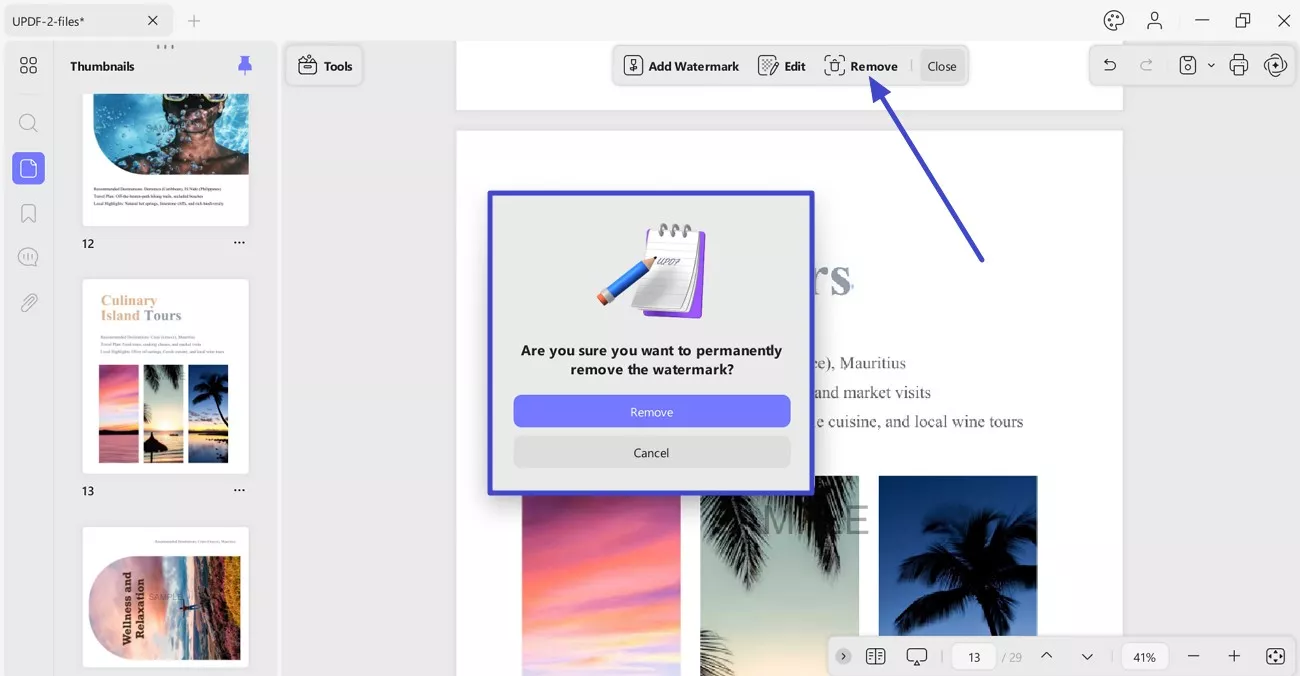Viewport: 1300px width, 676px height.
Task: Open the Tools menu button
Action: tap(325, 66)
